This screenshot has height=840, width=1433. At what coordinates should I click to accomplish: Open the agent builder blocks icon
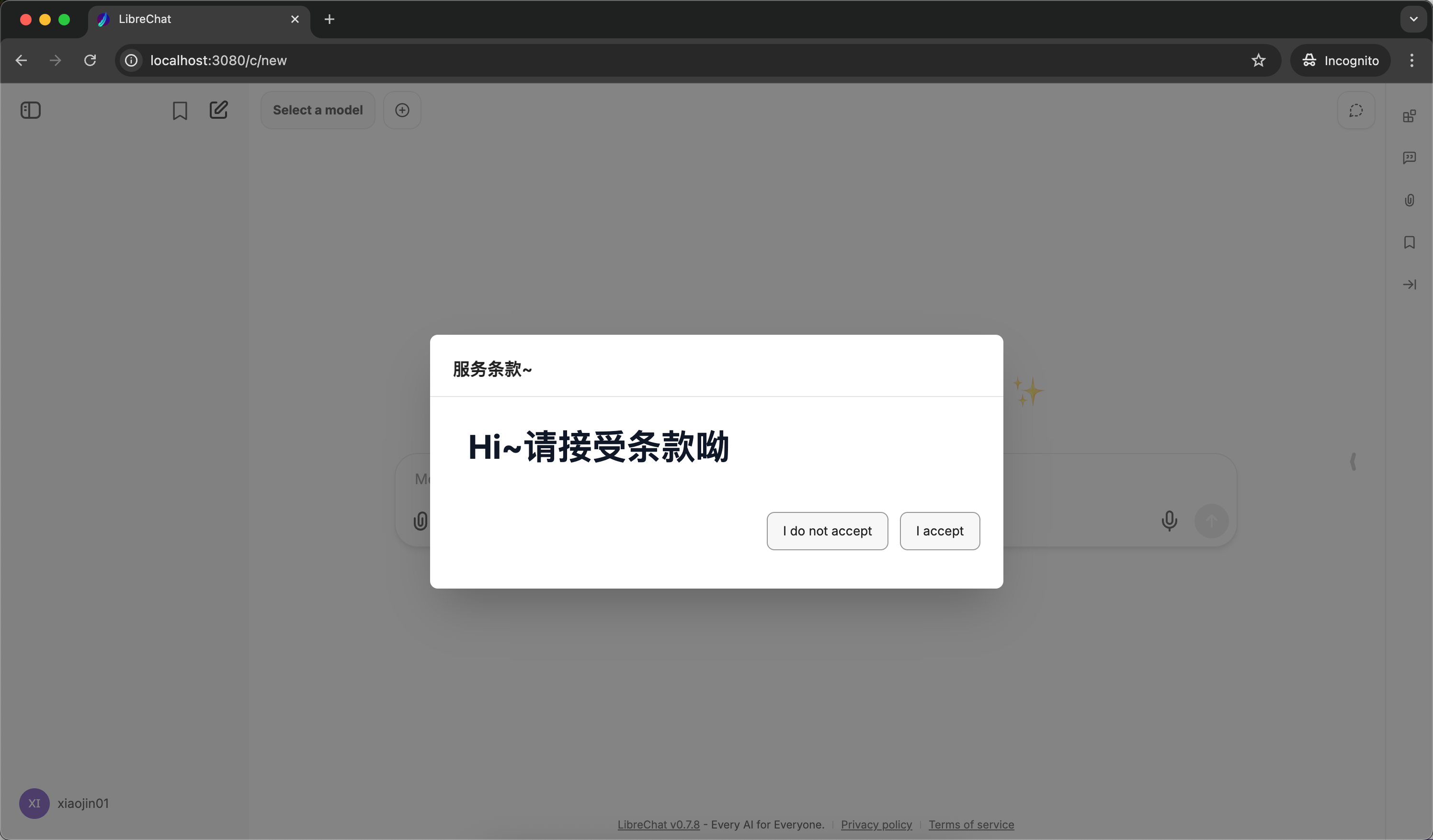tap(1409, 116)
